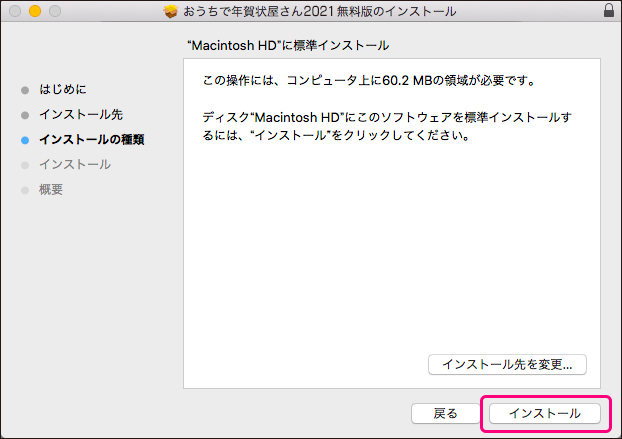Go back with the 戻る button
This screenshot has width=622, height=439.
click(x=445, y=414)
